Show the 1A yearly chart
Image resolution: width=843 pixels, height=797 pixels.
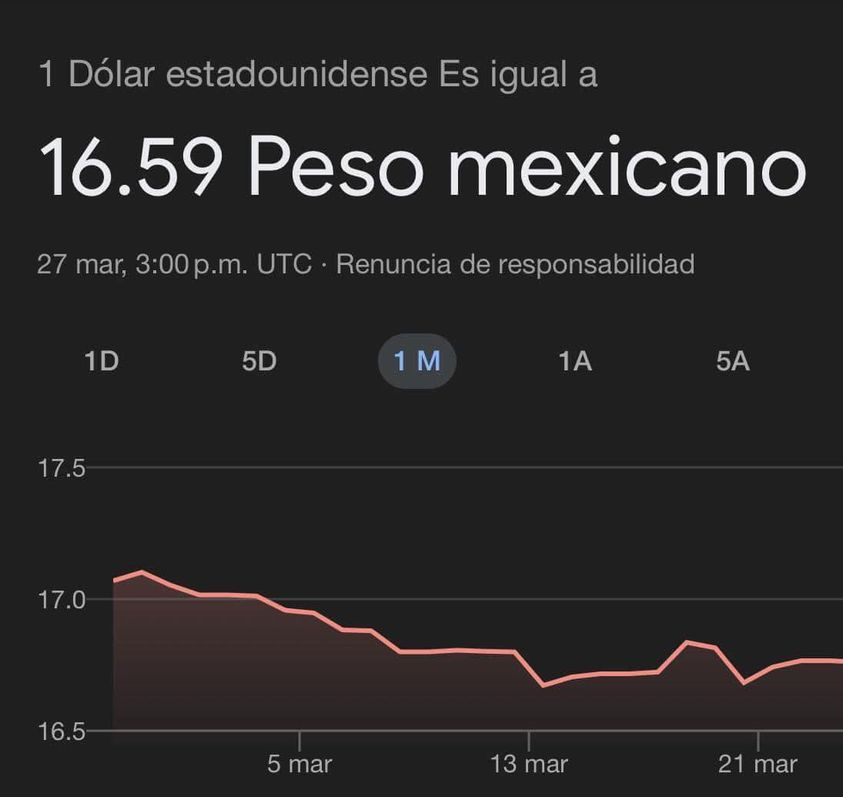575,361
